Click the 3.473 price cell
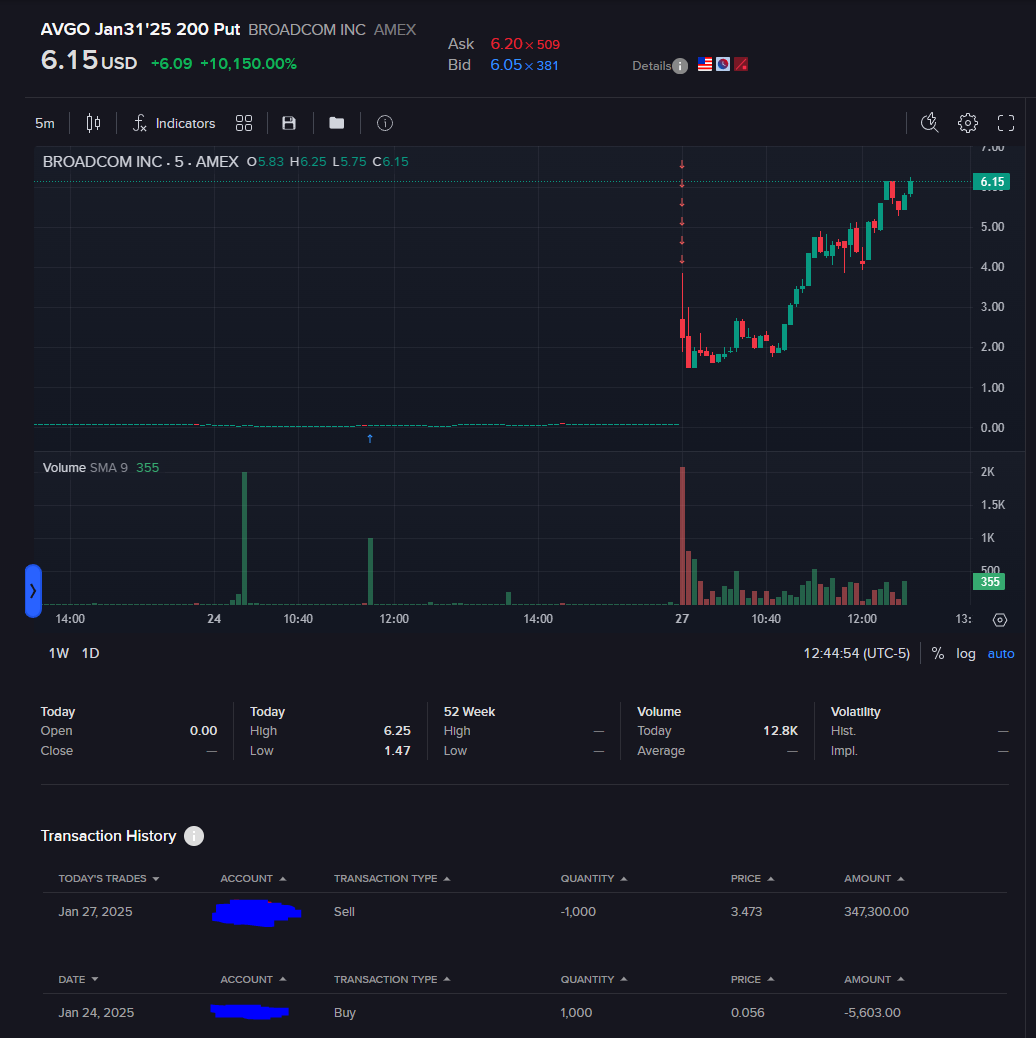The height and width of the screenshot is (1038, 1036). tap(746, 912)
